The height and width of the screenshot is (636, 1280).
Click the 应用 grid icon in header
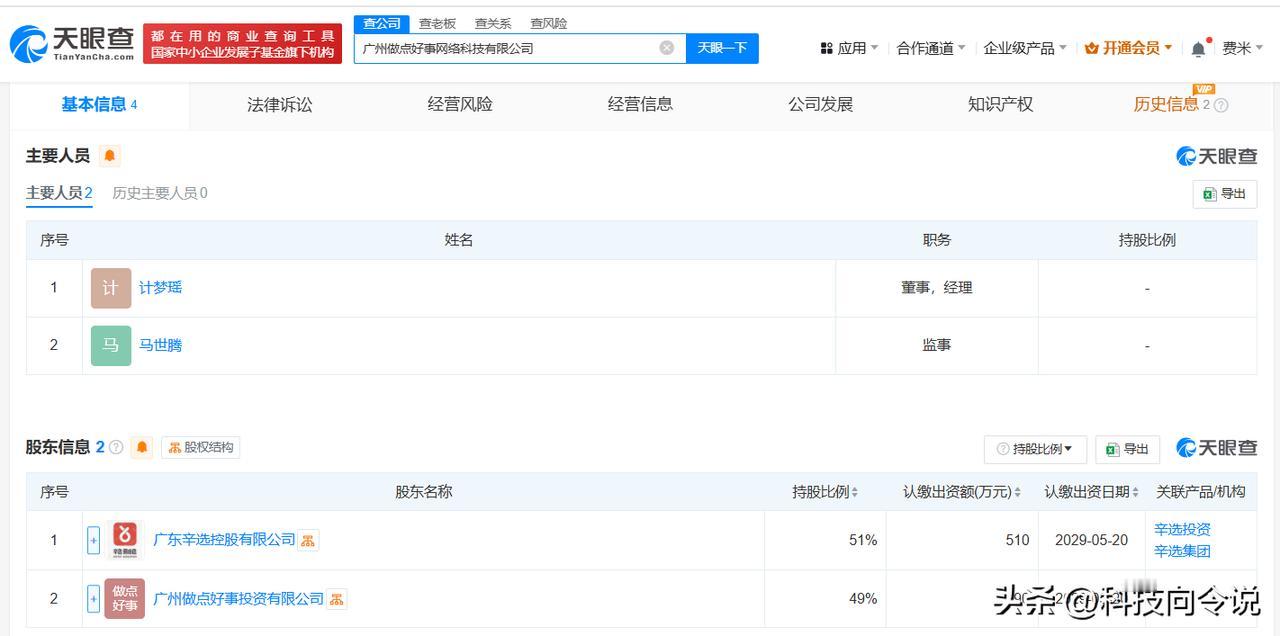[x=826, y=48]
